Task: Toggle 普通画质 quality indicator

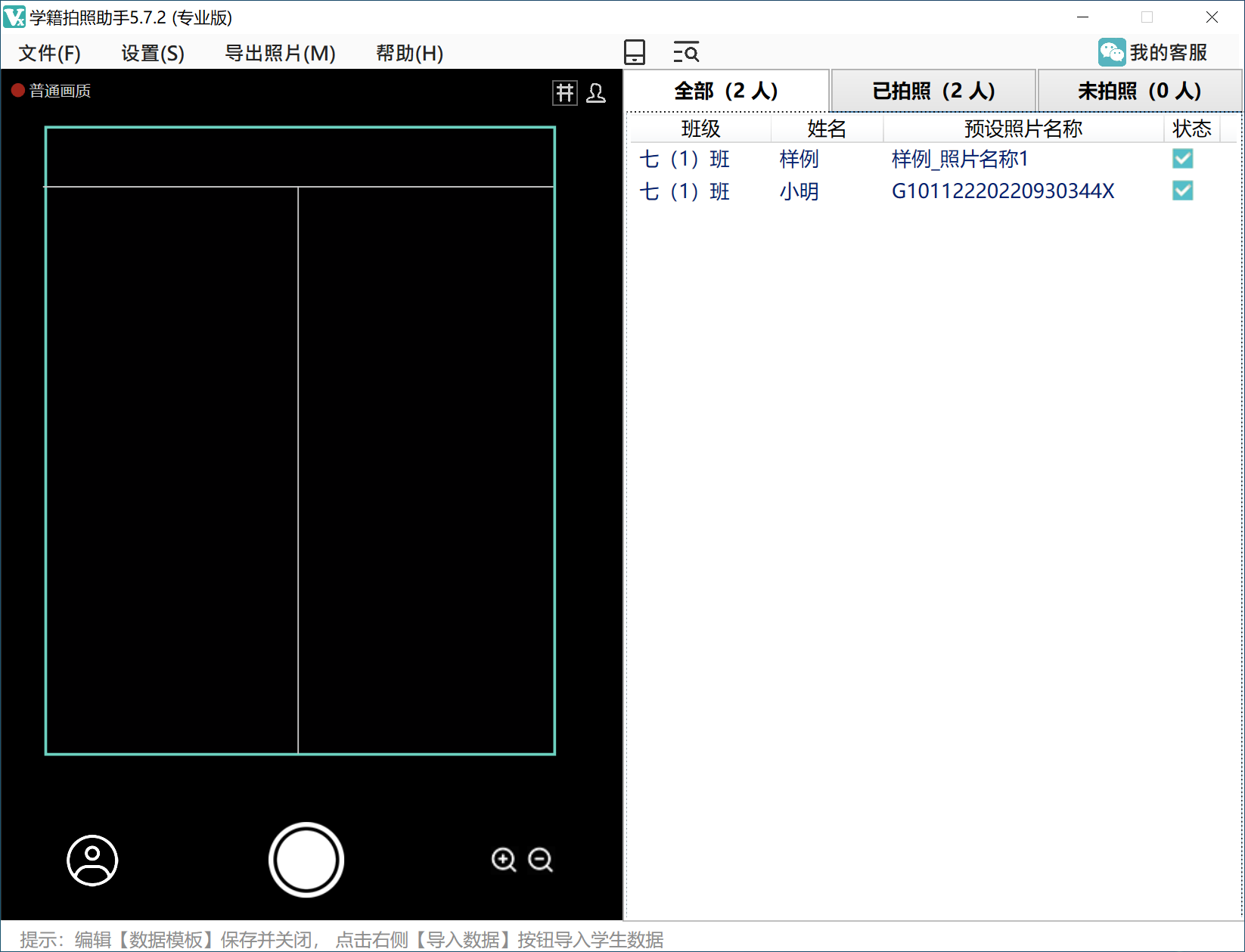Action: tap(51, 91)
